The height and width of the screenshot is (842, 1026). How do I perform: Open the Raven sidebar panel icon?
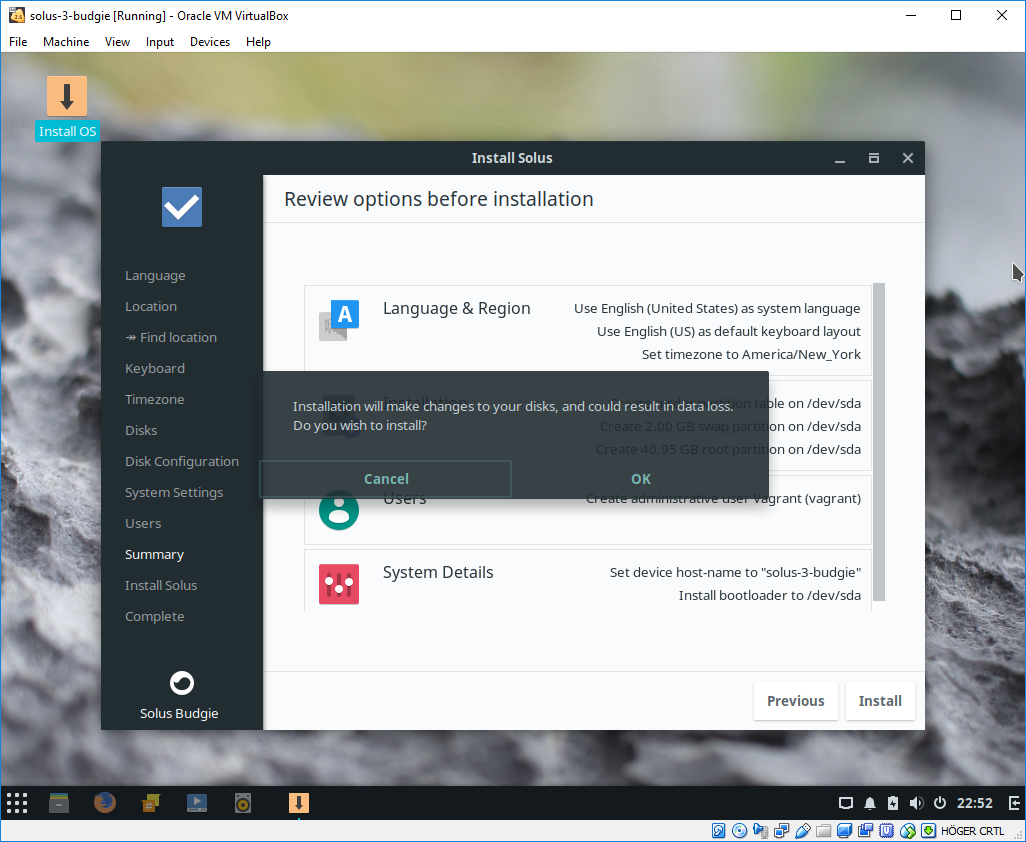coord(1014,803)
